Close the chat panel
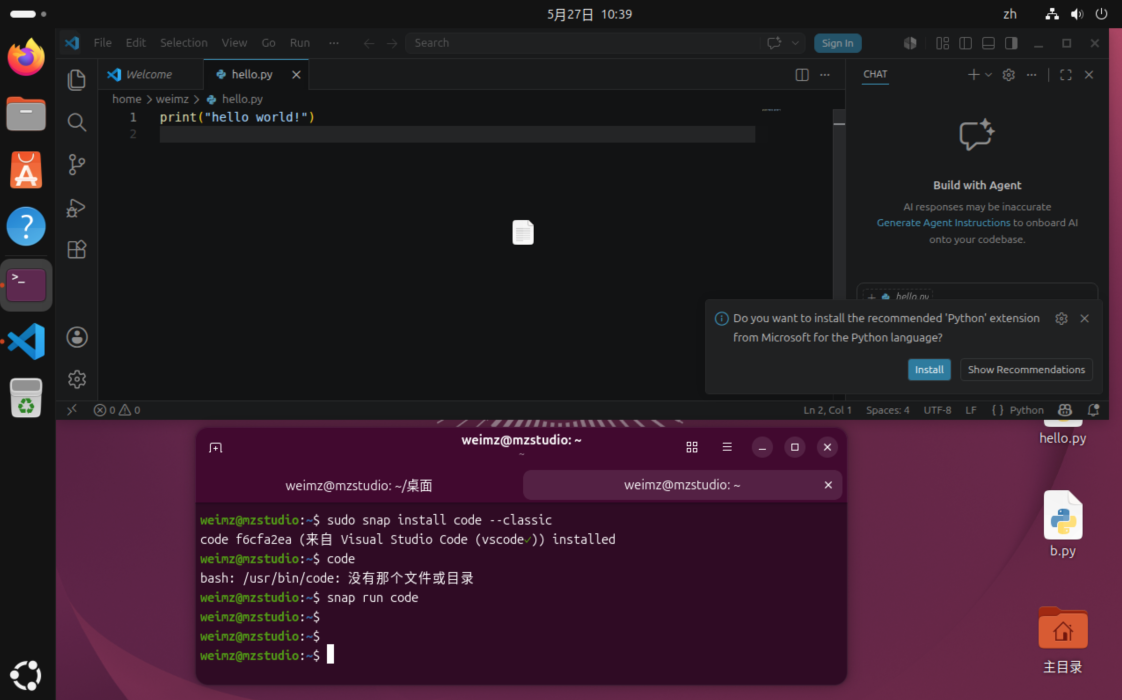The image size is (1122, 700). point(1089,74)
